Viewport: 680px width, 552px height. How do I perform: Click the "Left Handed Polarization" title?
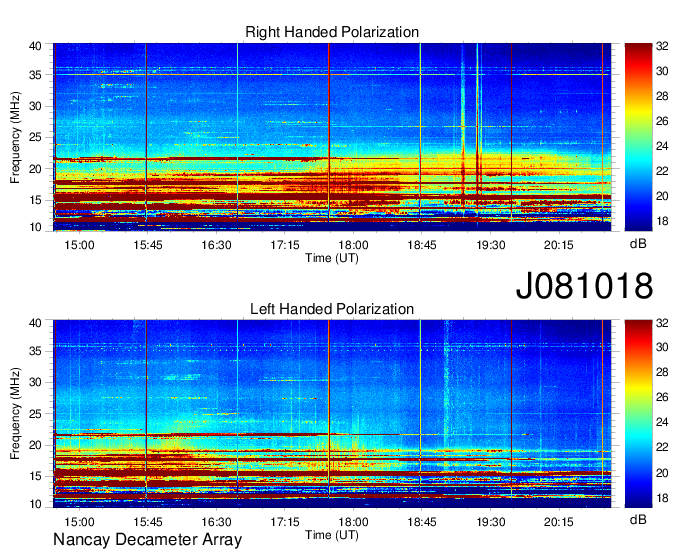click(332, 309)
